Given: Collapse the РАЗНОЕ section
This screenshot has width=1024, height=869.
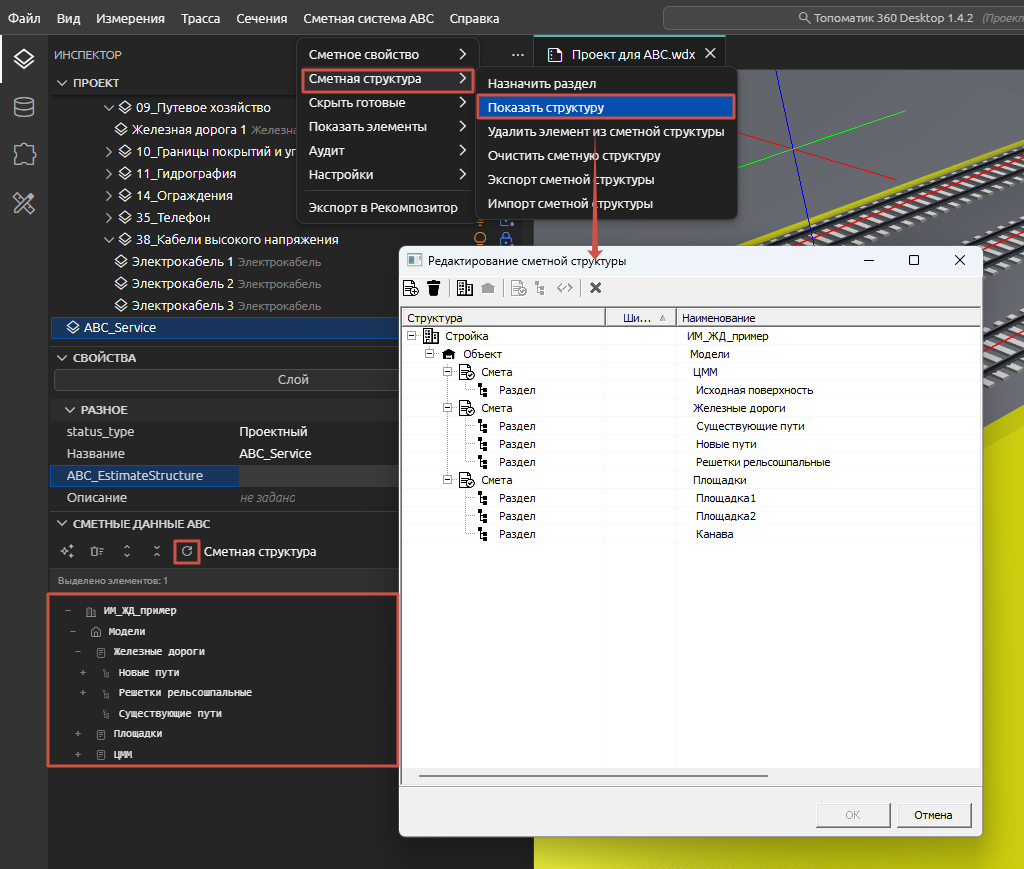Looking at the screenshot, I should click(70, 409).
